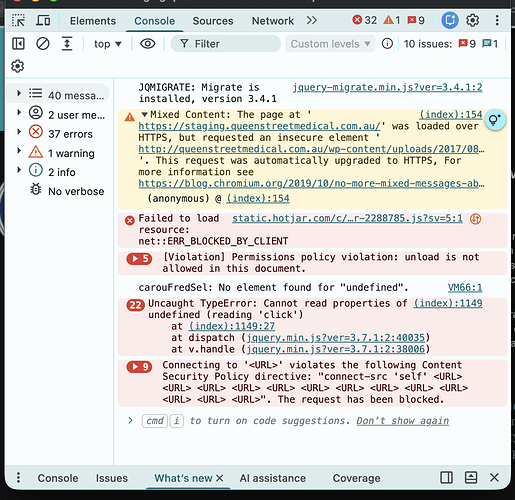The image size is (515, 500).
Task: Click the orange network request icon beside hotjar error
Action: point(475,219)
